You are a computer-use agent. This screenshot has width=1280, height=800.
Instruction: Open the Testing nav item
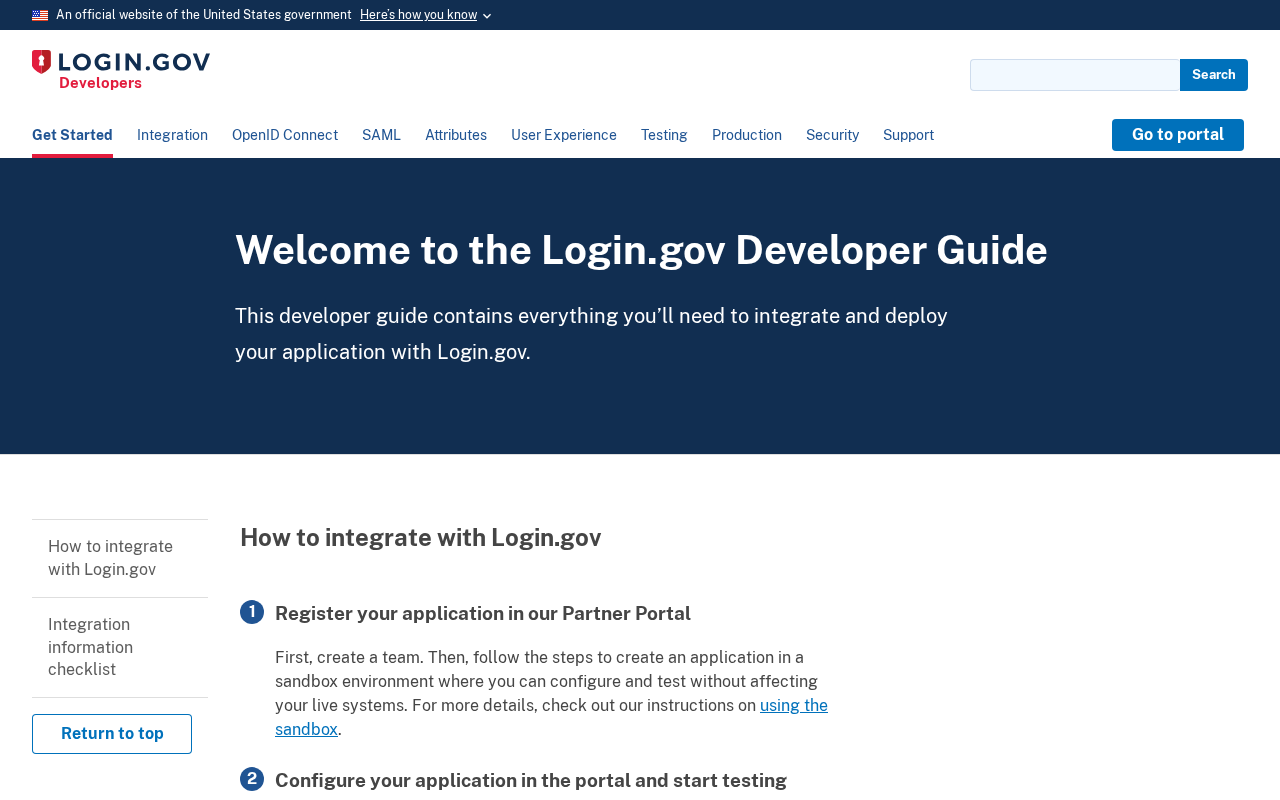click(x=664, y=135)
